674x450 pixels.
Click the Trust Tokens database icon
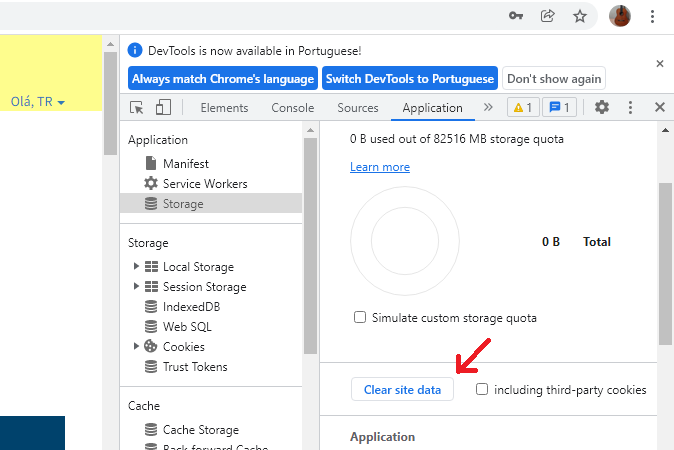151,366
